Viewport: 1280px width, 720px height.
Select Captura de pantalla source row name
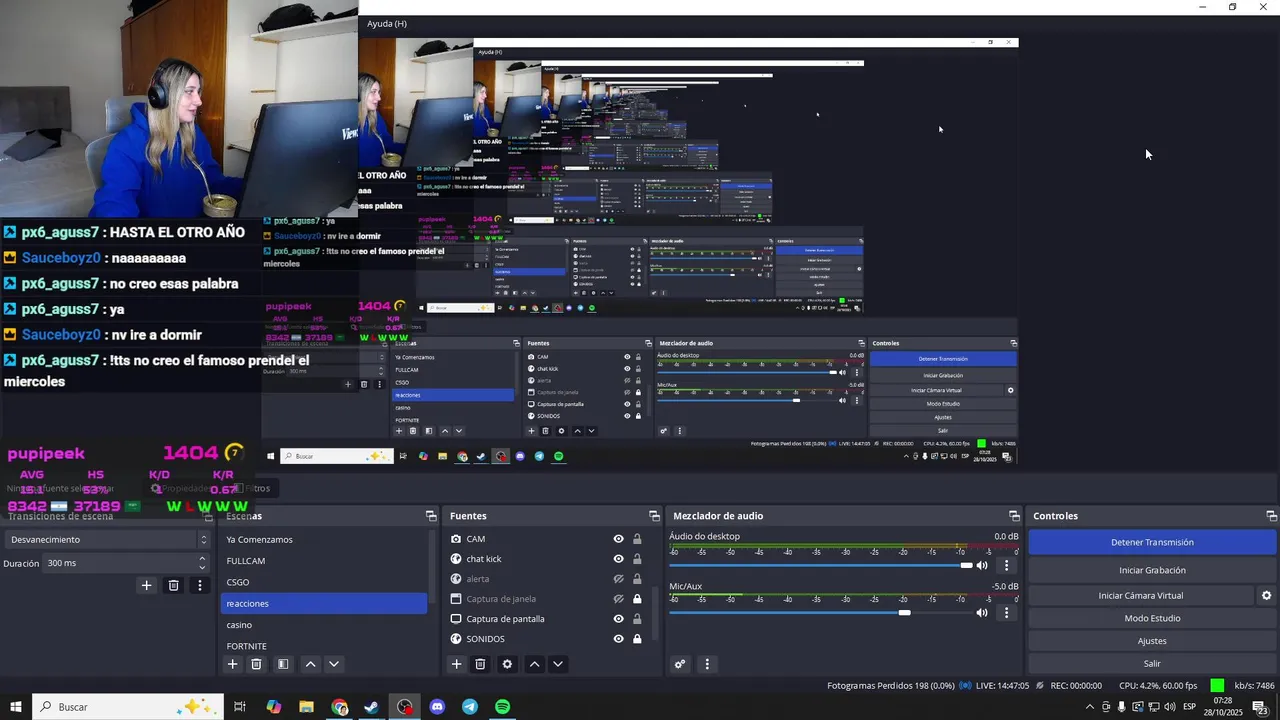click(505, 619)
